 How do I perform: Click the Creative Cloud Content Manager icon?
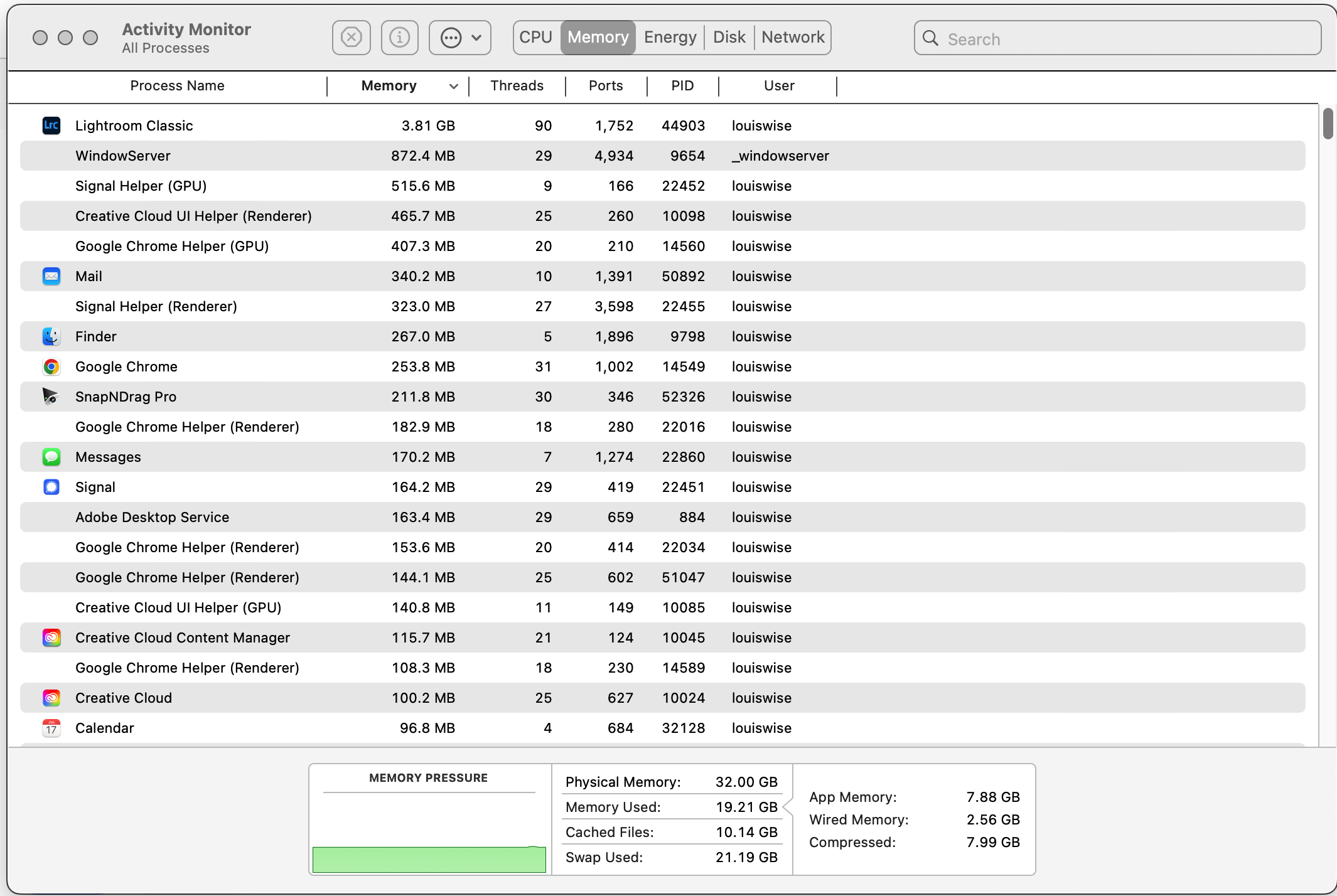(x=51, y=637)
